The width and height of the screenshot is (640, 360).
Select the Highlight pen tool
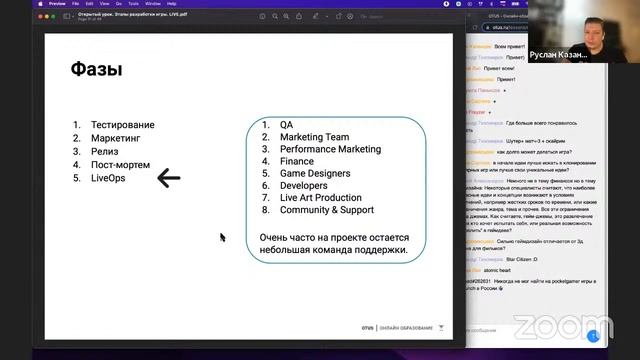click(316, 16)
